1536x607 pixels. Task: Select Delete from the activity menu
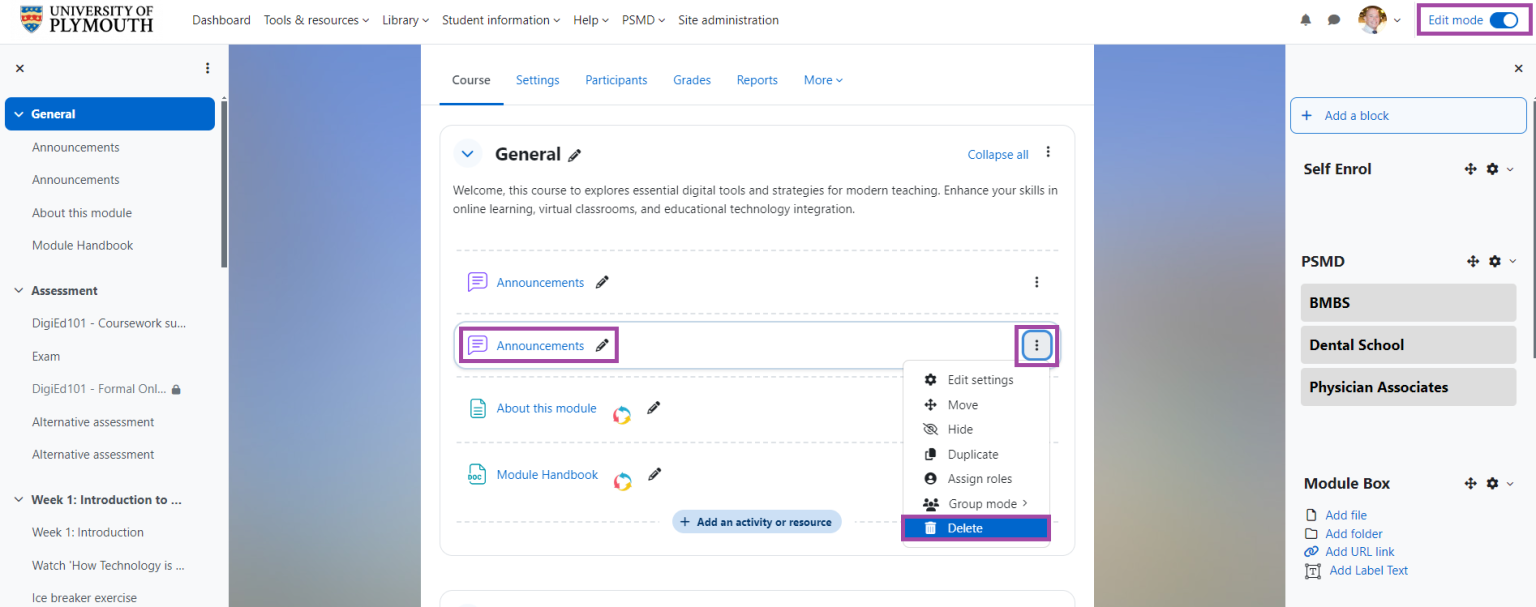(x=965, y=528)
